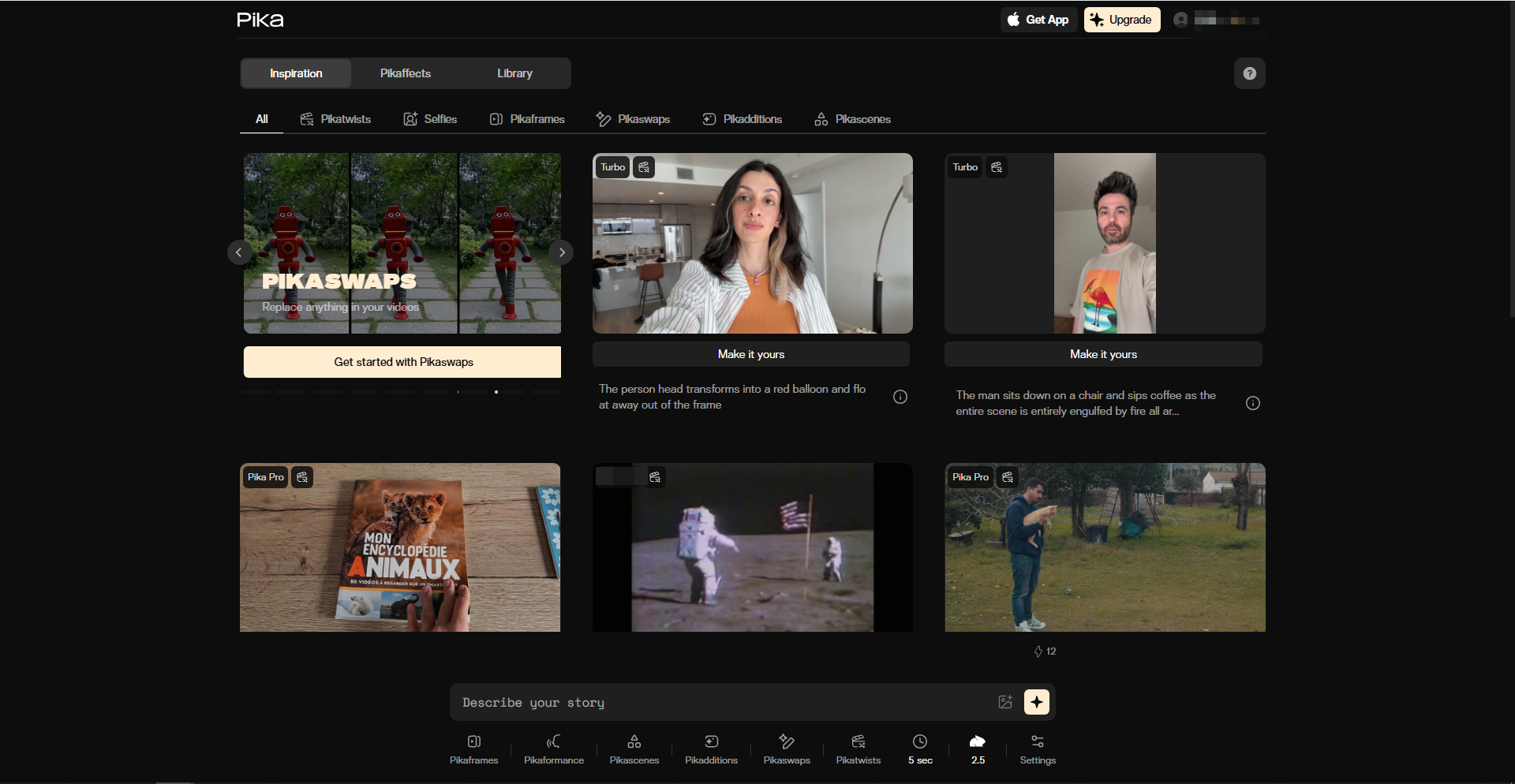Filter inspiration by Selfies

[430, 119]
